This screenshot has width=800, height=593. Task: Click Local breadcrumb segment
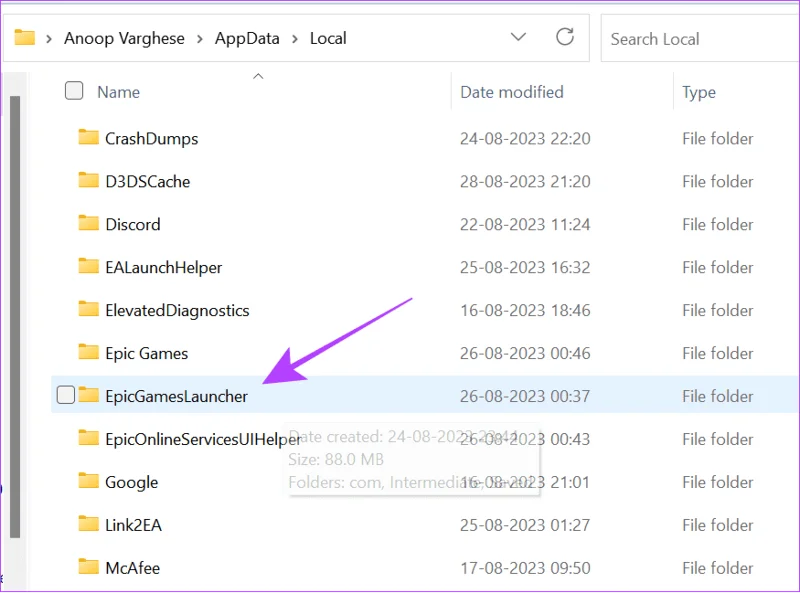tap(328, 38)
